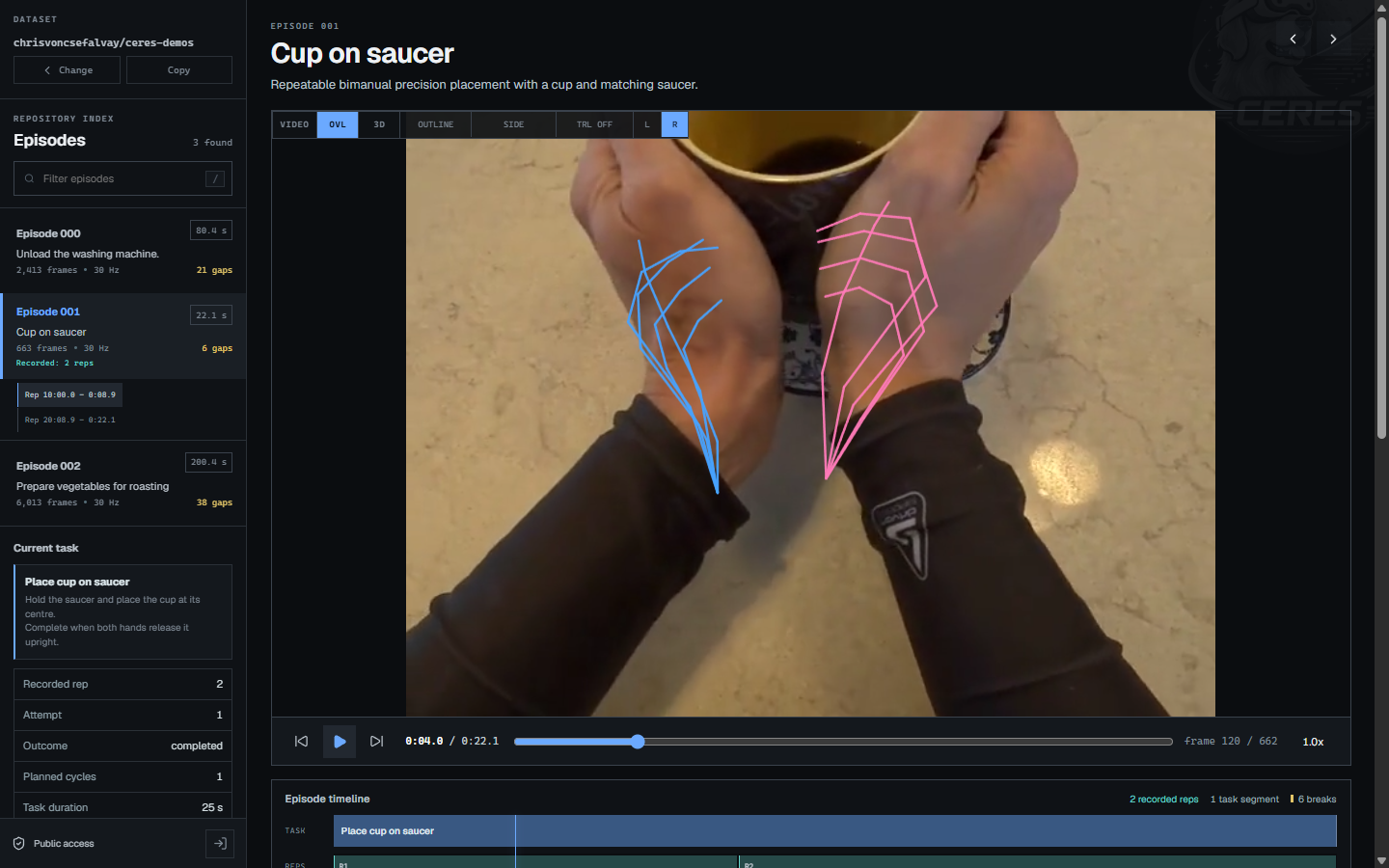
Task: Click the video seek slider handle
Action: tap(638, 742)
